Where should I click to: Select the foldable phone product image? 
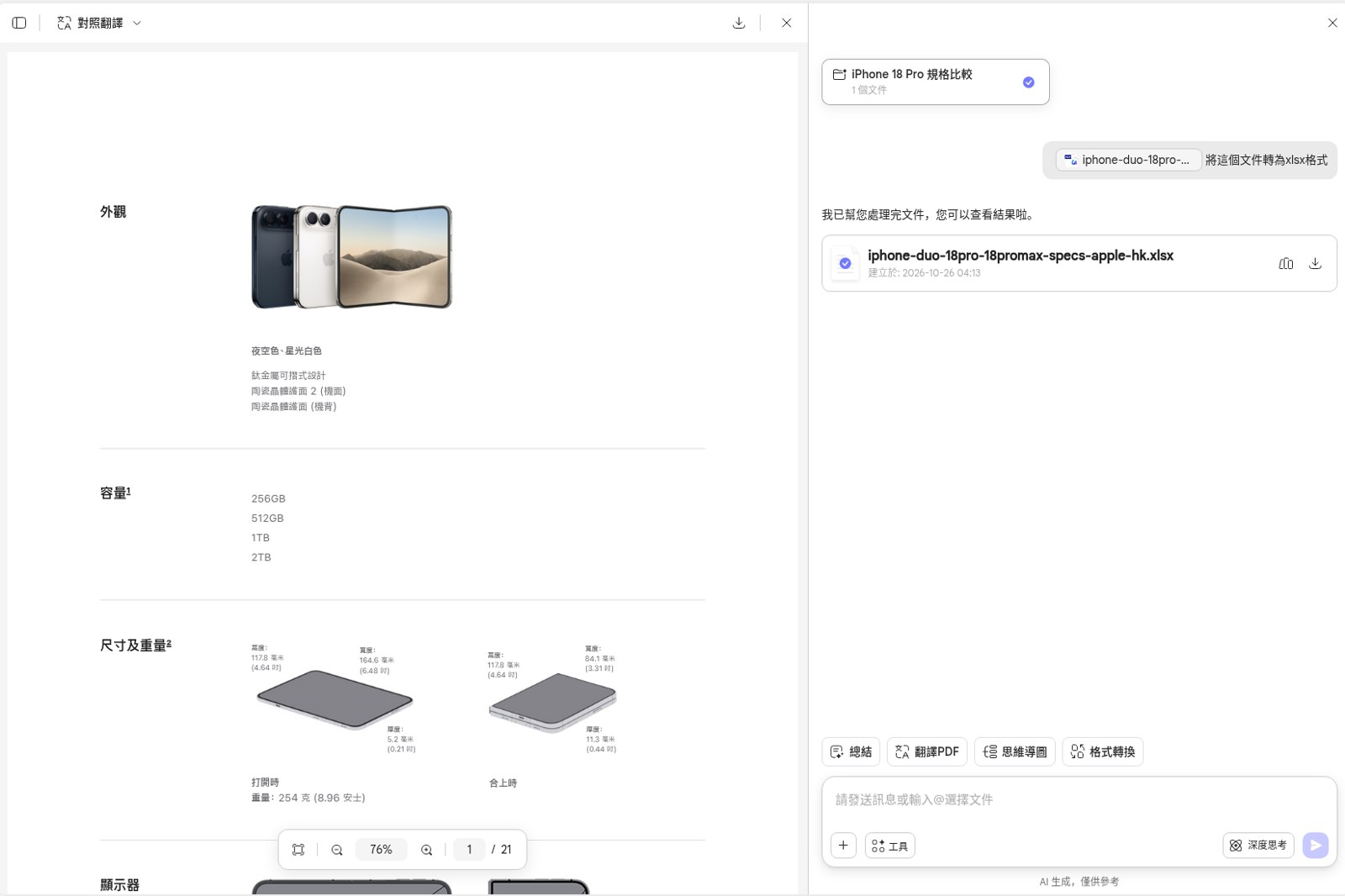point(351,256)
